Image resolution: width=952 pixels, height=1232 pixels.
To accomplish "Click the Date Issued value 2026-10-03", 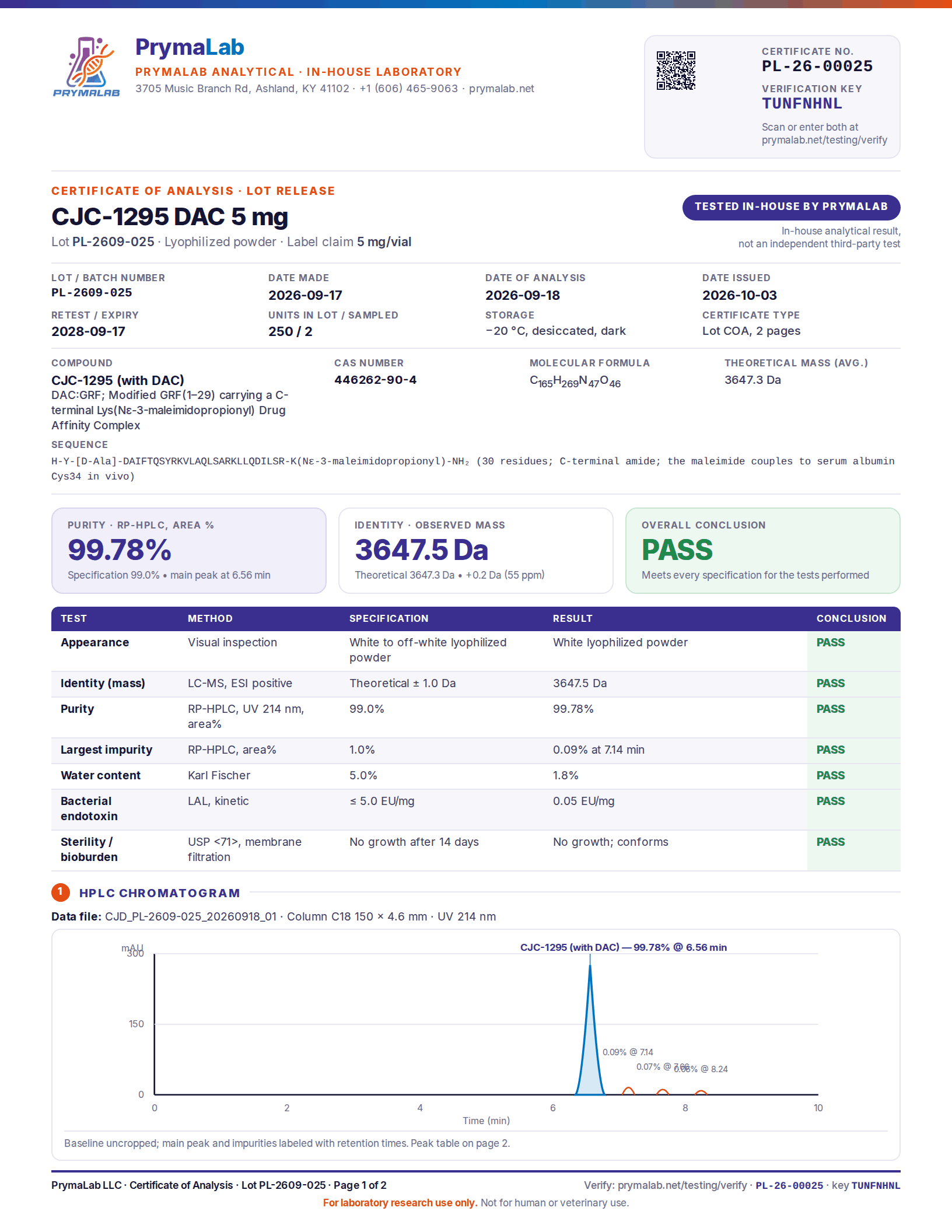I will coord(739,295).
